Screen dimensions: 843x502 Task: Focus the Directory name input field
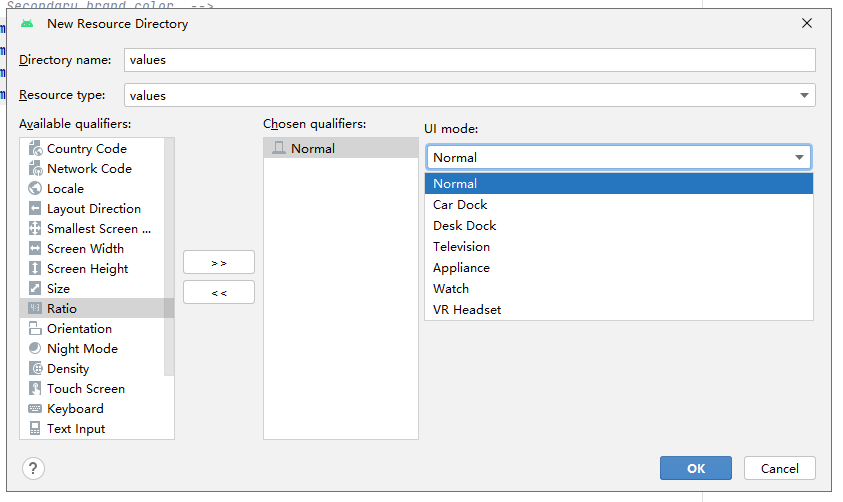click(469, 60)
